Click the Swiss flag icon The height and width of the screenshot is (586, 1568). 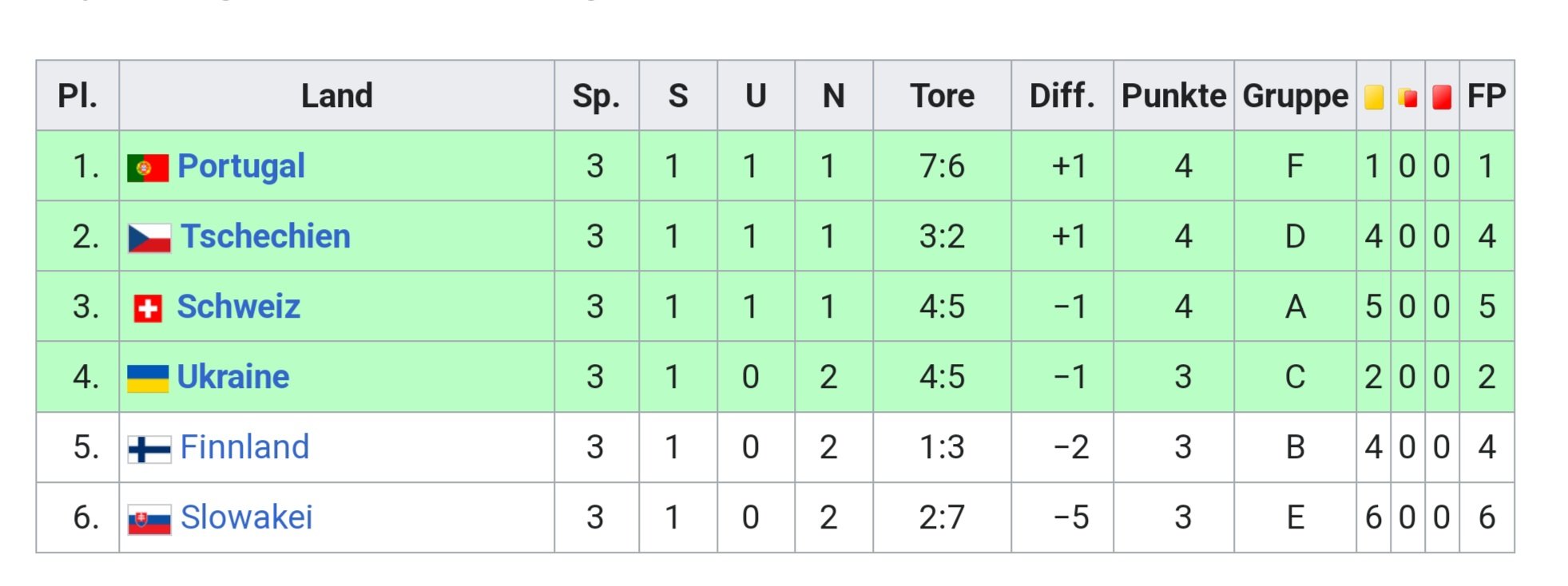coord(148,308)
